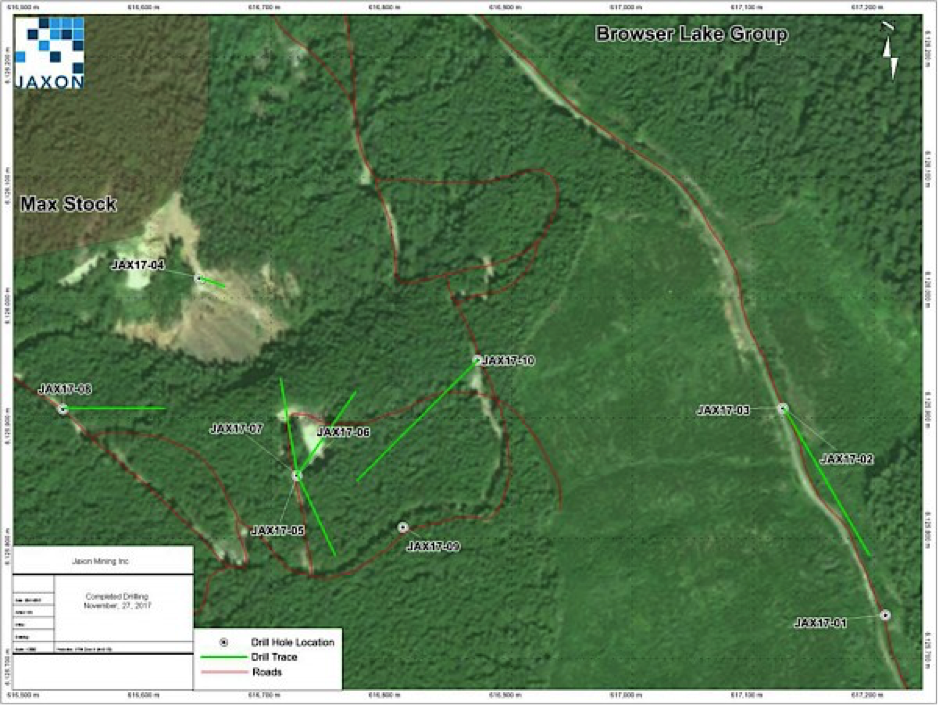Select the JAX17-09 drill hole marker
938x705 pixels.
coord(403,527)
